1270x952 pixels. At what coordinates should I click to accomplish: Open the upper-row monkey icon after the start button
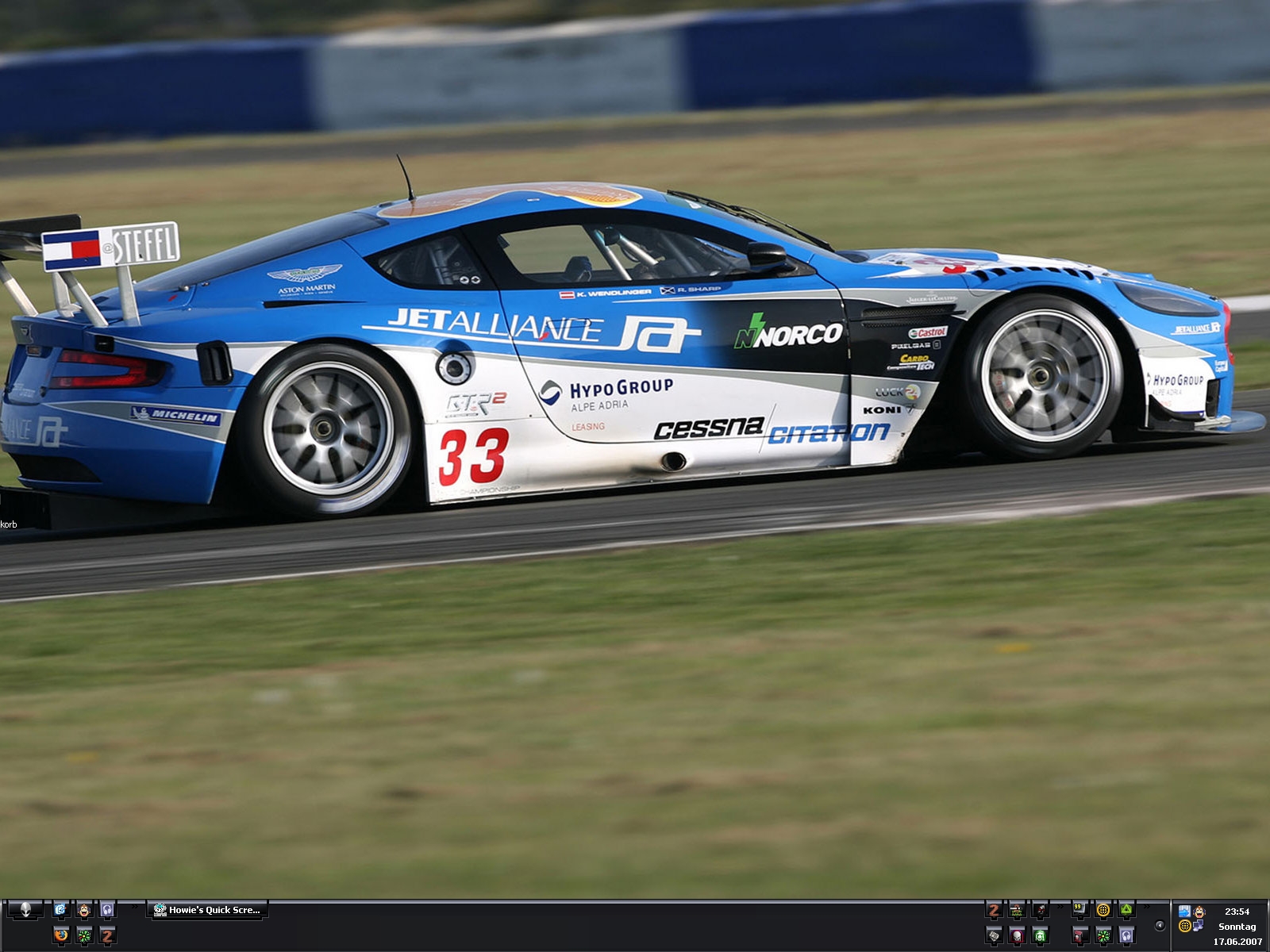(83, 910)
